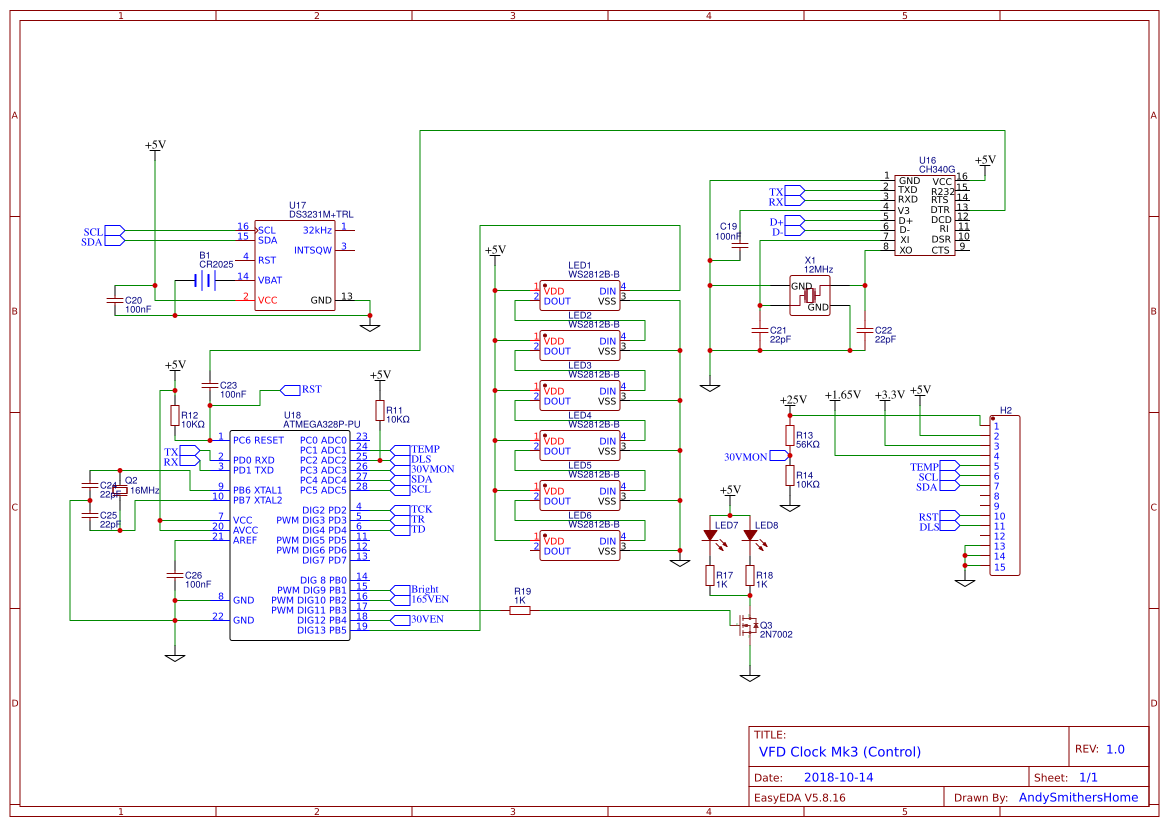Select the LED1 WS2812B-B component symbol
Viewport: 1169px width, 827px height.
coord(580,295)
